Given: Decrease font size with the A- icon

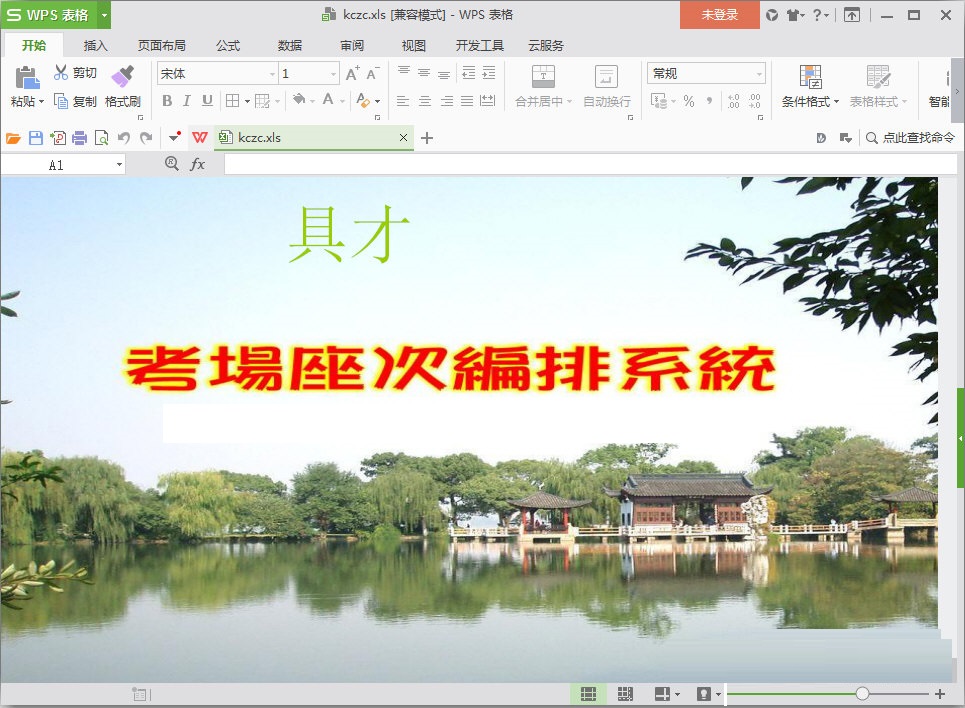Looking at the screenshot, I should (372, 73).
